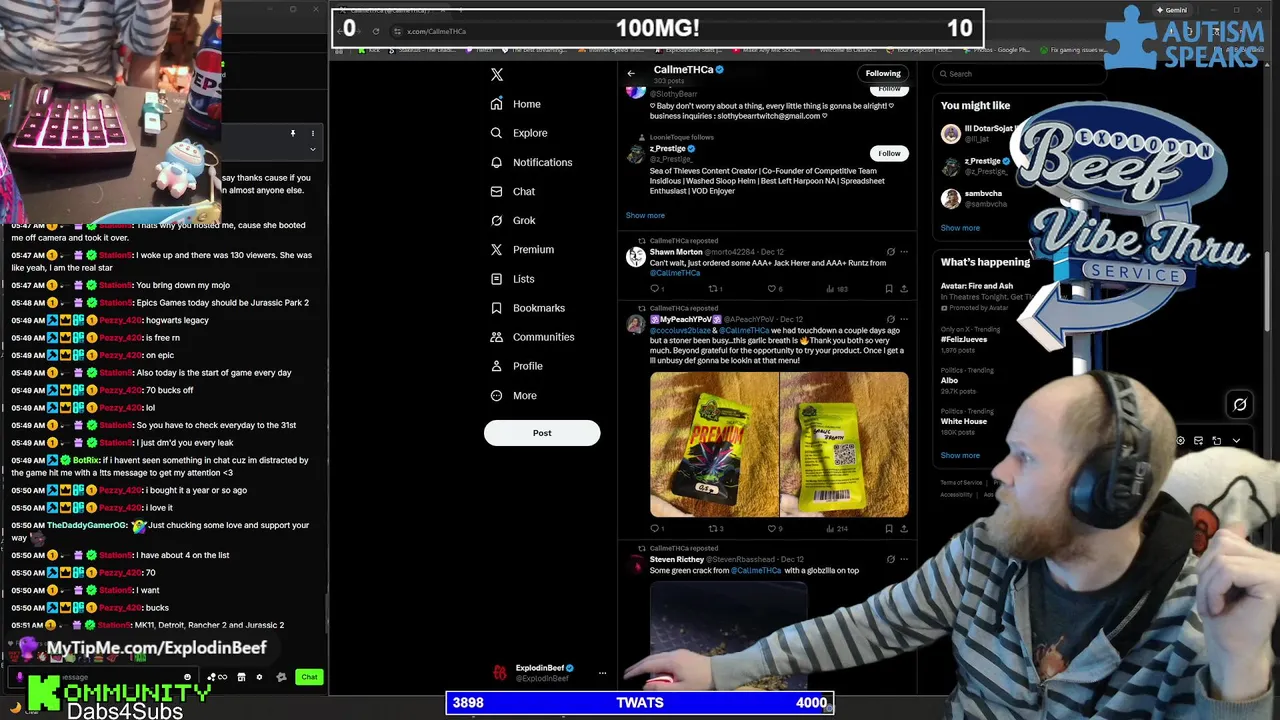Go back with the profile back arrow
This screenshot has height=720, width=1280.
click(x=631, y=73)
